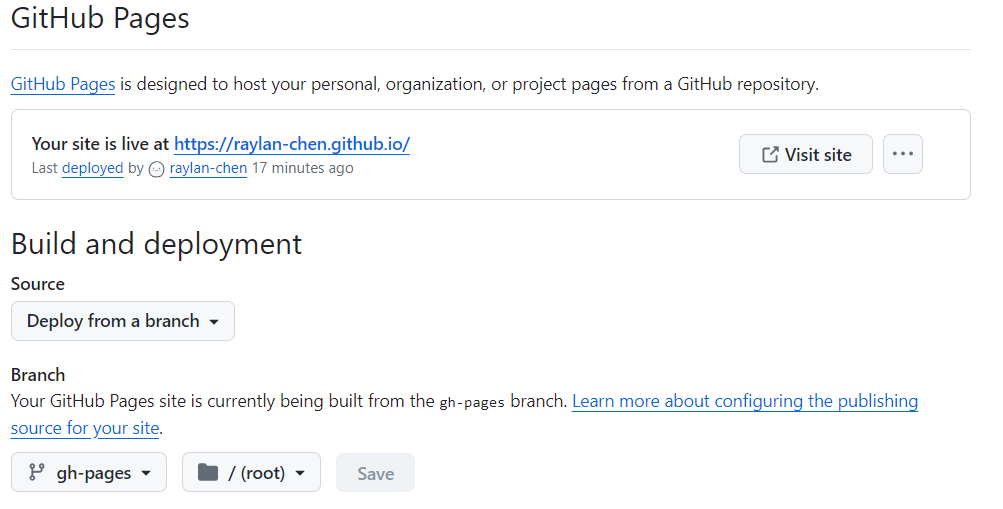Image resolution: width=1003 pixels, height=509 pixels.
Task: Click the caret arrow beside Deploy from a branch
Action: point(214,322)
